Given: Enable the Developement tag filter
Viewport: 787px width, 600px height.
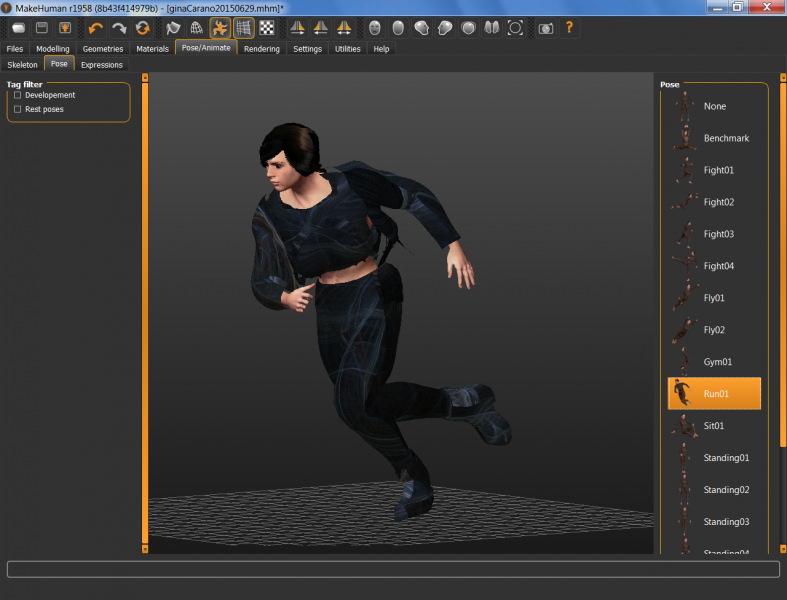Looking at the screenshot, I should click(x=18, y=95).
